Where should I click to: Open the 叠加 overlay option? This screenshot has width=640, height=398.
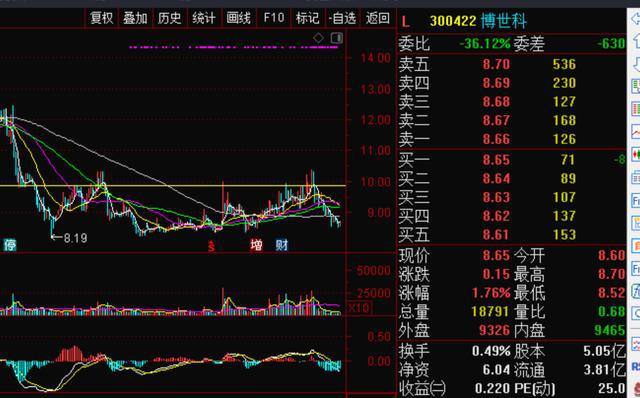pyautogui.click(x=135, y=18)
